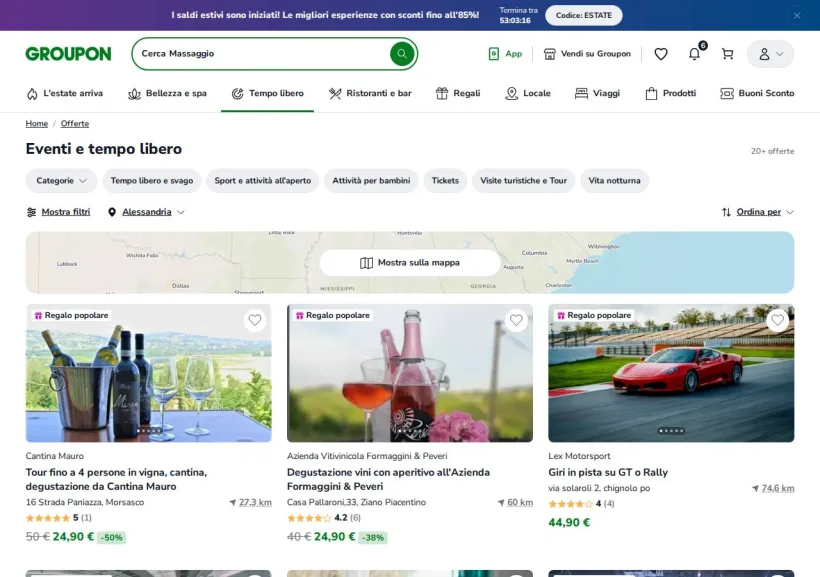Open the red Ferrari track image
The image size is (820, 577).
coord(671,373)
